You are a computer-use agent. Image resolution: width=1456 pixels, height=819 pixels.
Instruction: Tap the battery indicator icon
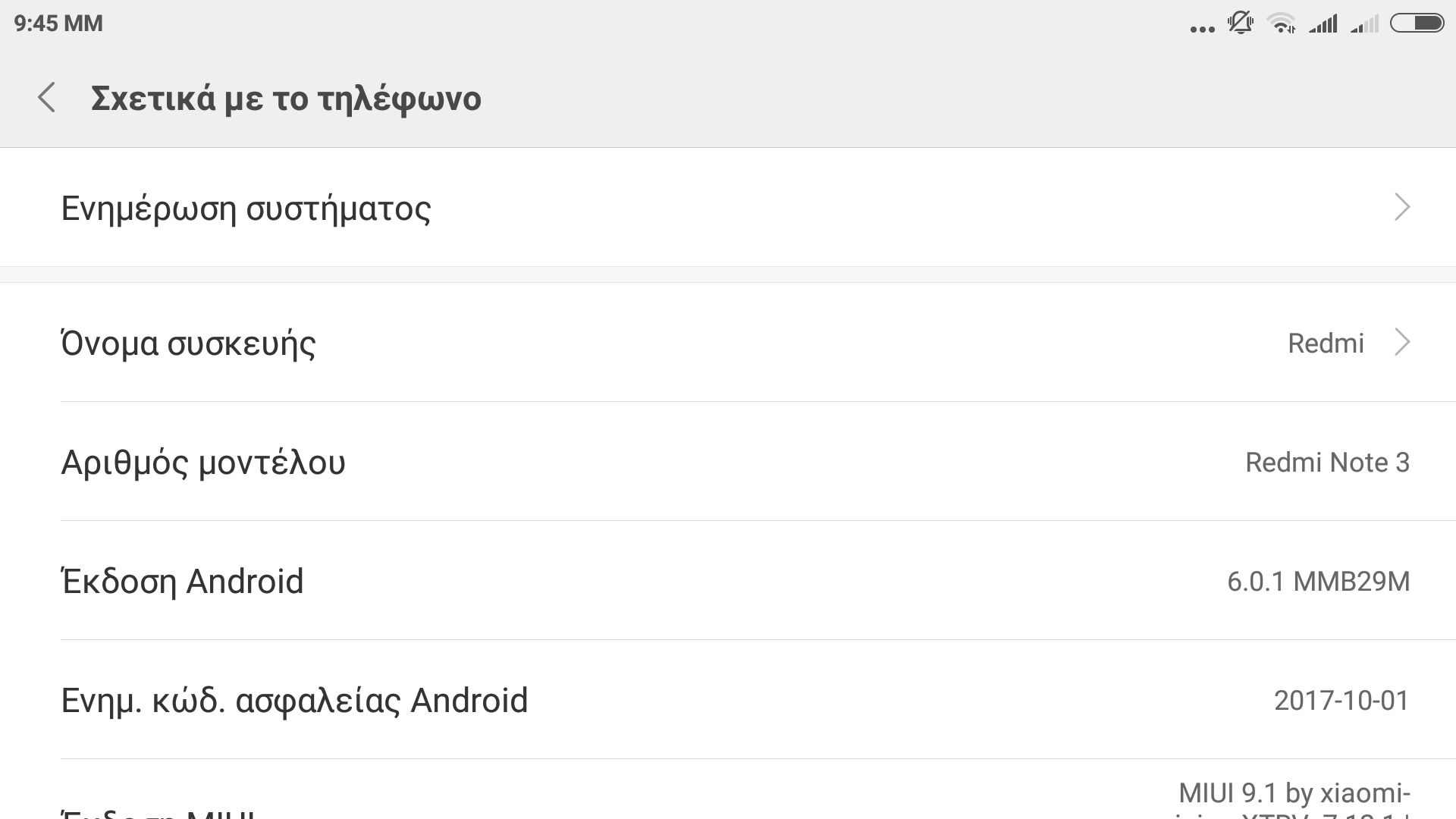1416,24
